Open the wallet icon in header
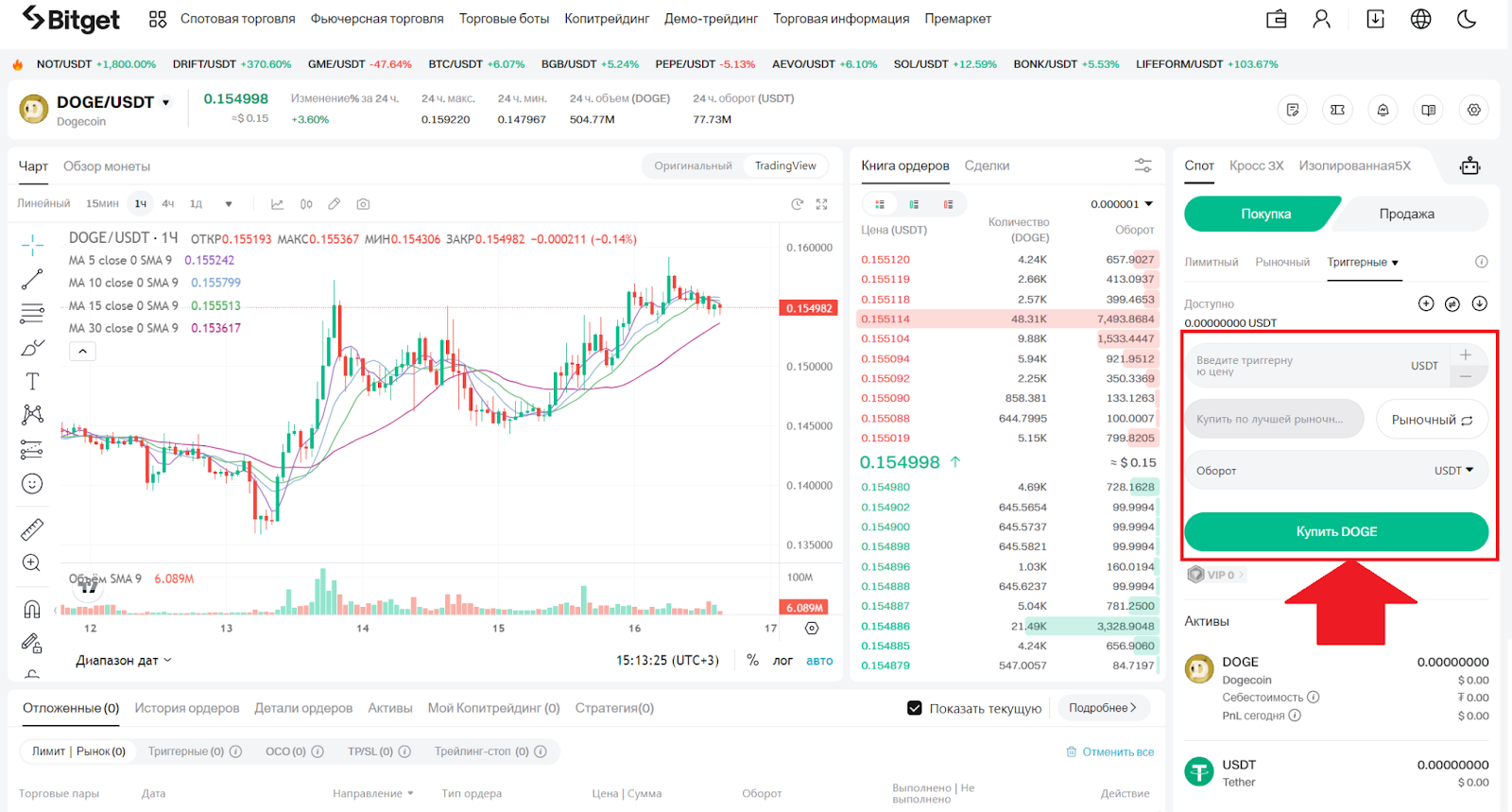The image size is (1512, 812). [x=1277, y=19]
